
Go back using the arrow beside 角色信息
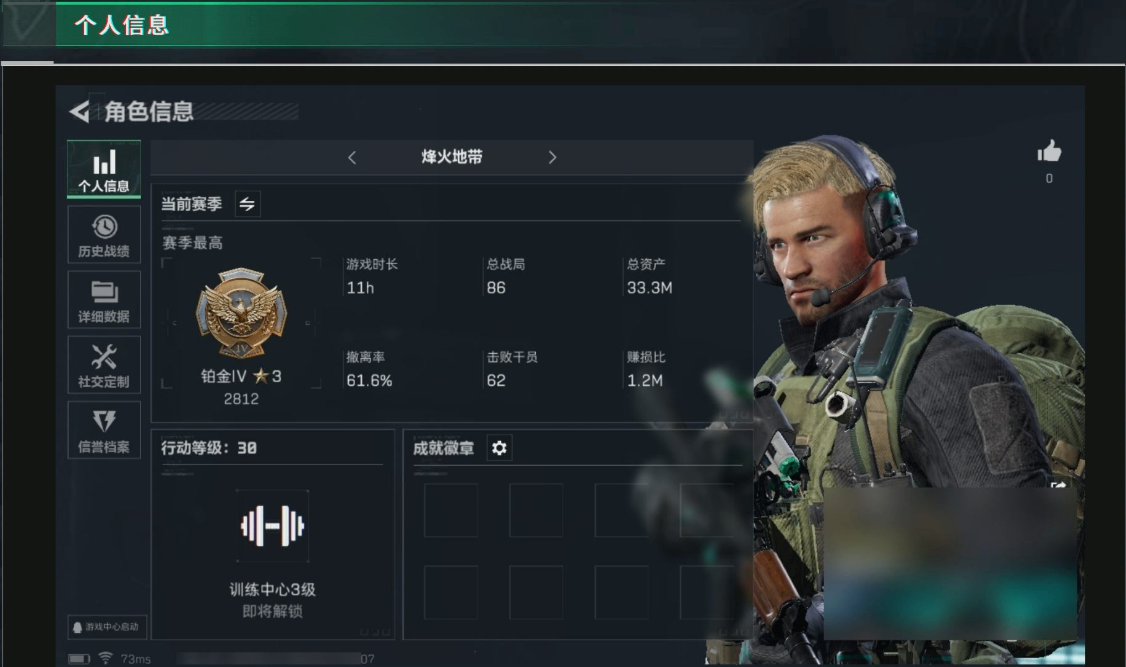pyautogui.click(x=80, y=111)
